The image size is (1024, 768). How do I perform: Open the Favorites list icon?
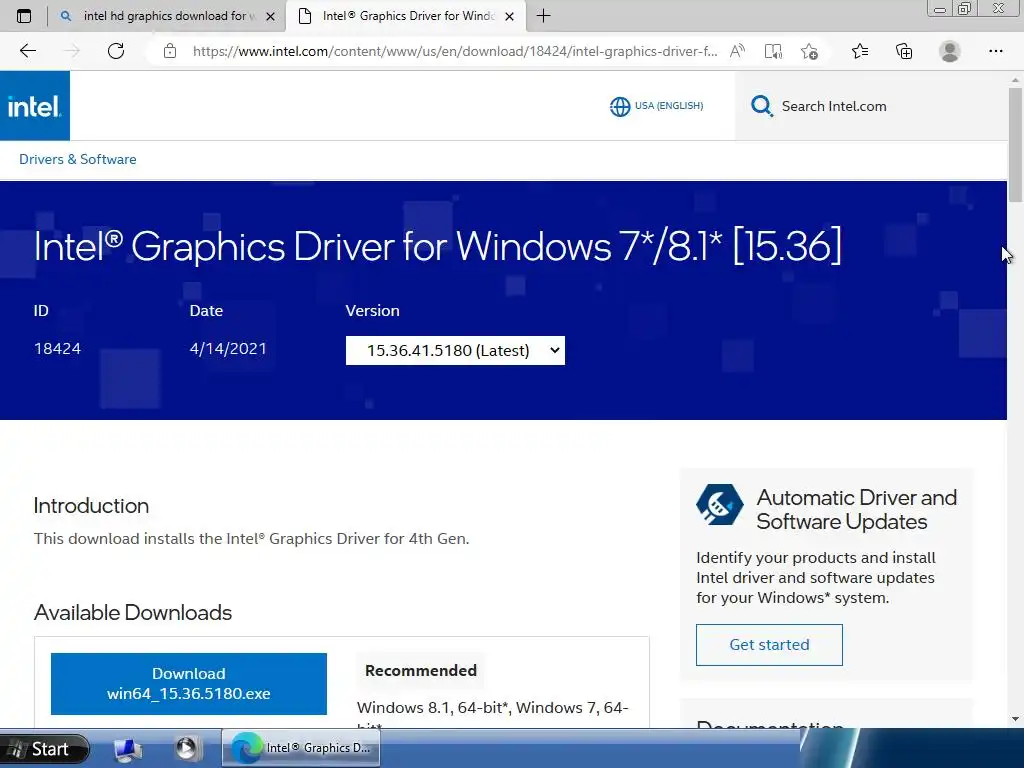[860, 51]
